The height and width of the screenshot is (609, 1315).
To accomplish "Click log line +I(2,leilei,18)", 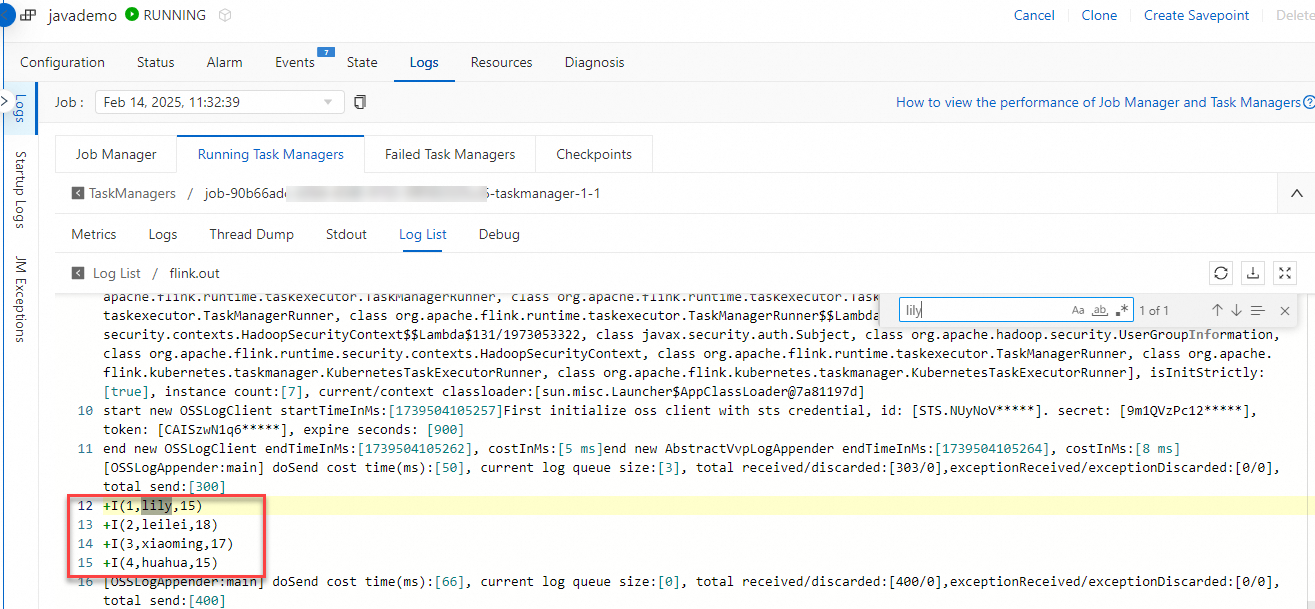I will (160, 524).
